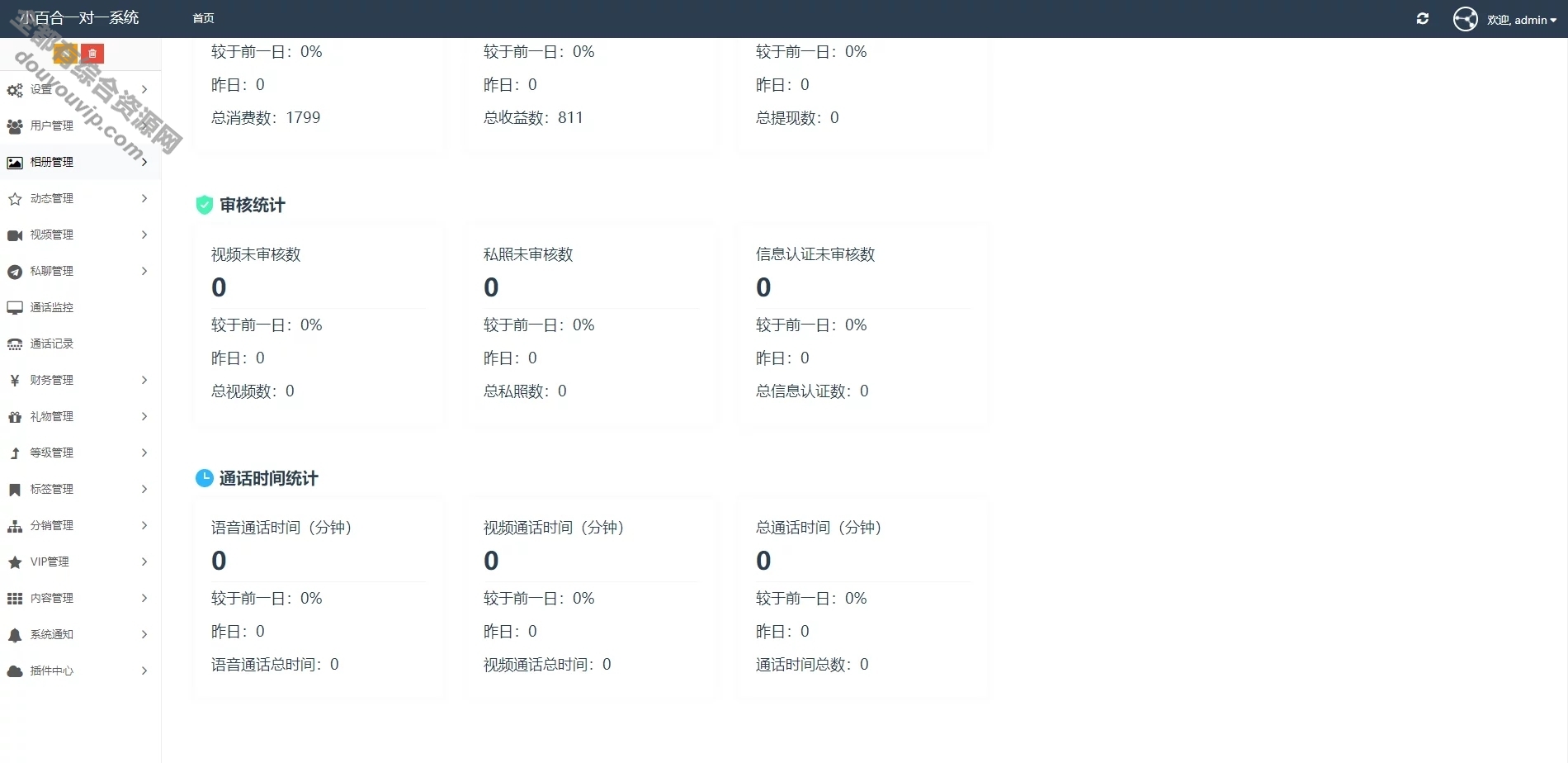The image size is (1568, 763).
Task: Expand the 设置 menu chevron
Action: tap(144, 89)
